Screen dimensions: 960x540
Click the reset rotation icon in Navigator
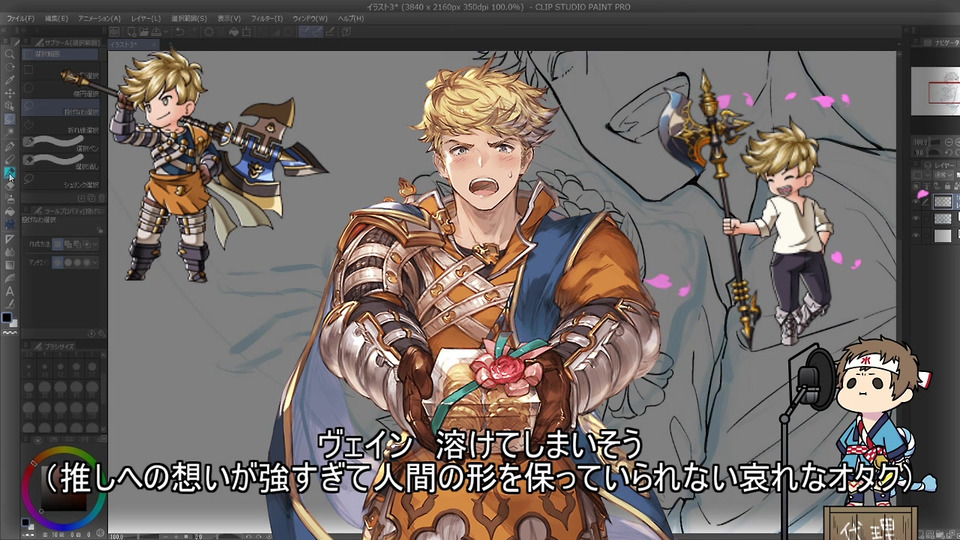point(948,152)
